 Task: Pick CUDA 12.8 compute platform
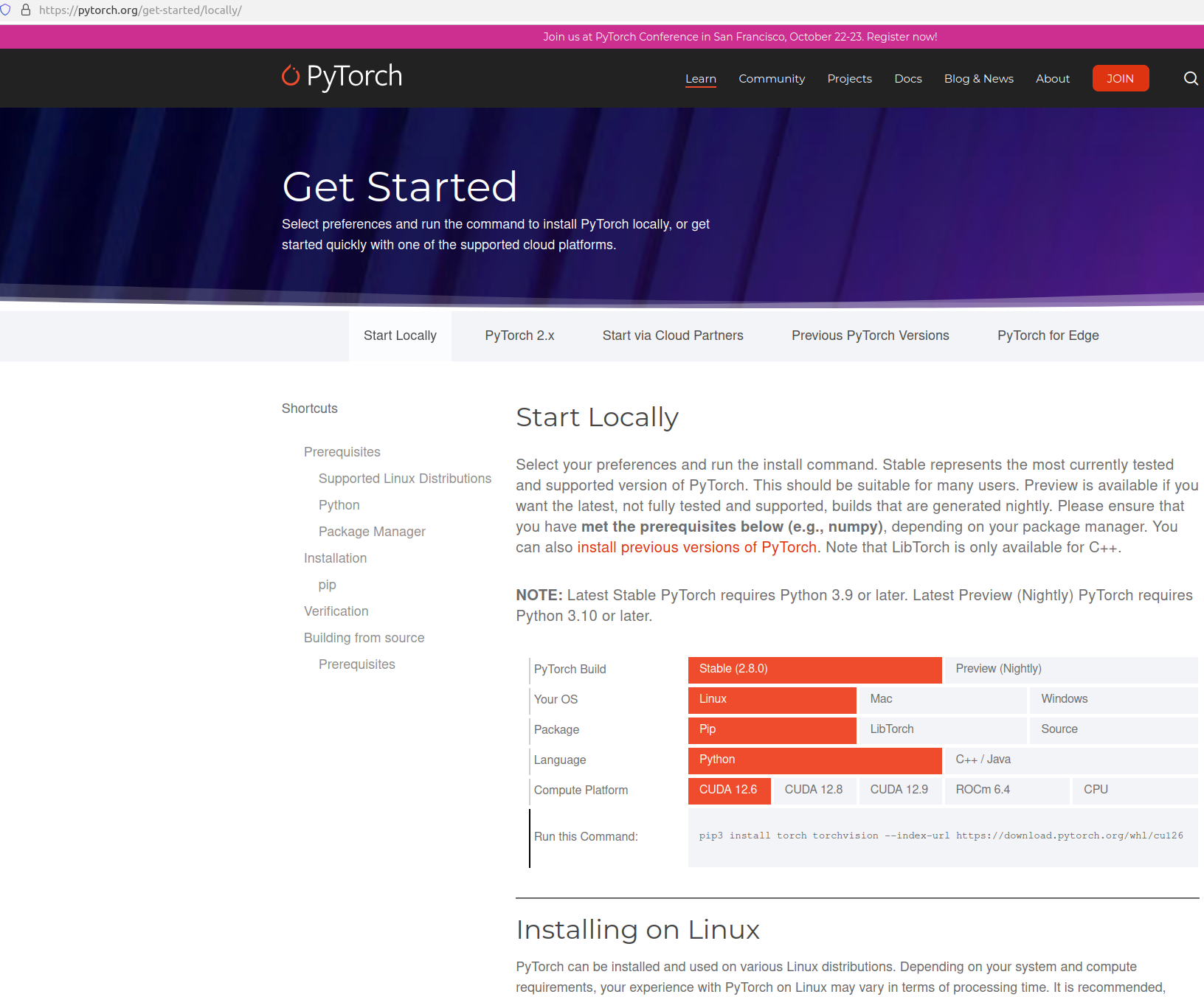(x=815, y=791)
